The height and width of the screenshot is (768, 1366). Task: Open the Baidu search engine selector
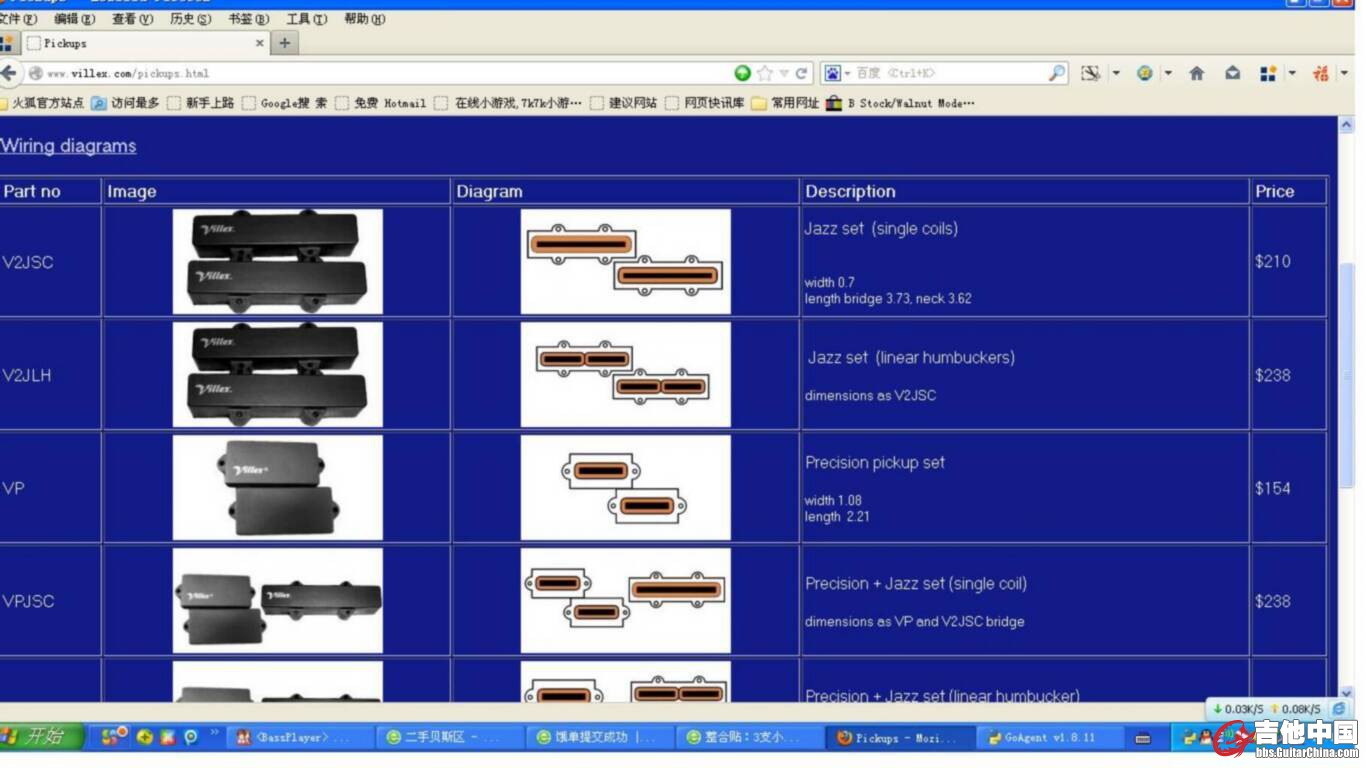[836, 73]
